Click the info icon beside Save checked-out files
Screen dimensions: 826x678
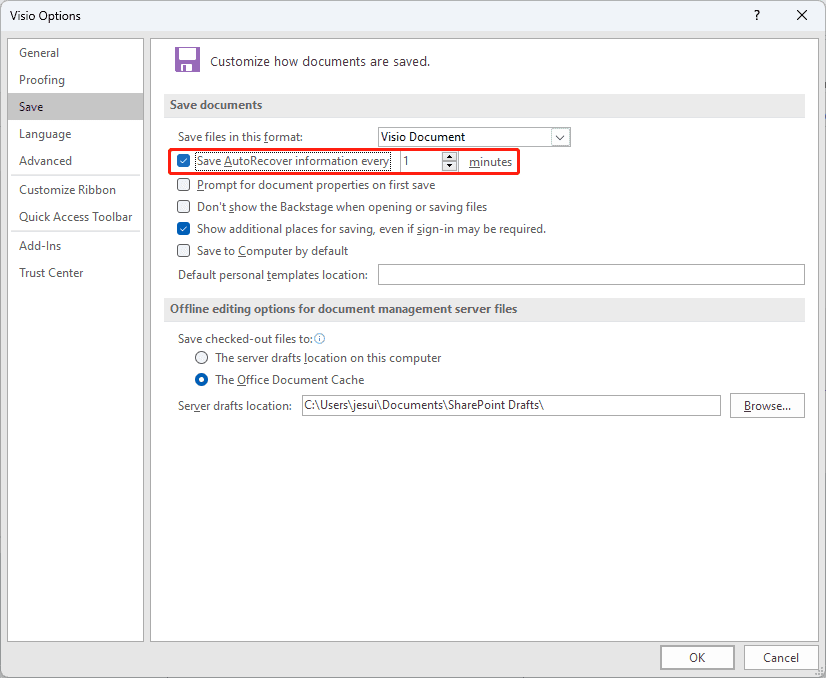320,339
